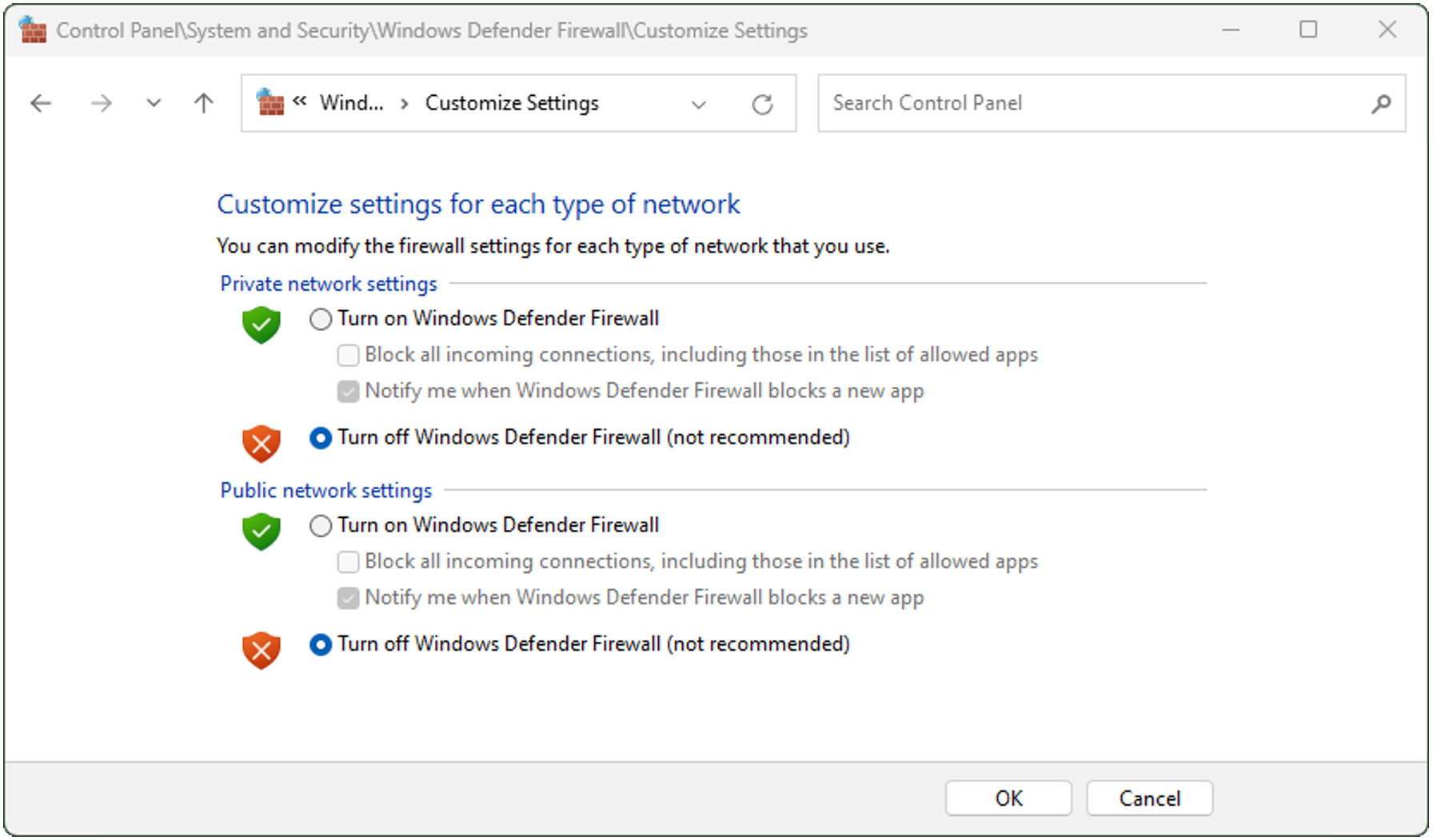Click the Back navigation arrow
The image size is (1433, 840).
pyautogui.click(x=41, y=103)
